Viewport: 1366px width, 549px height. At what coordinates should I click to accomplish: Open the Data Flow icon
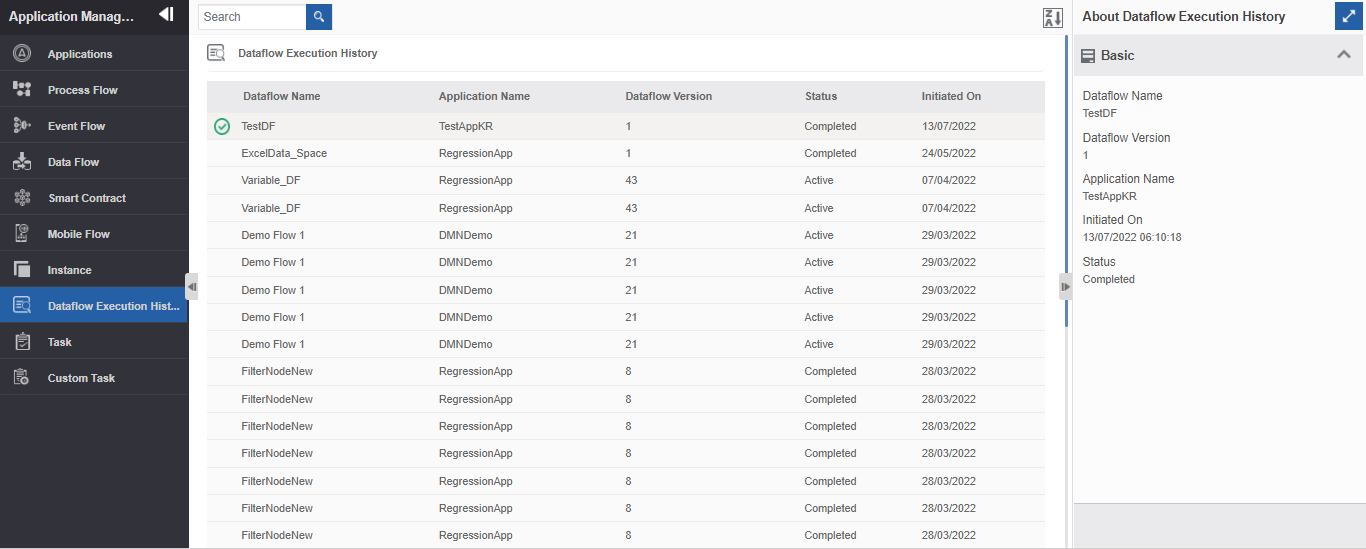coord(22,161)
